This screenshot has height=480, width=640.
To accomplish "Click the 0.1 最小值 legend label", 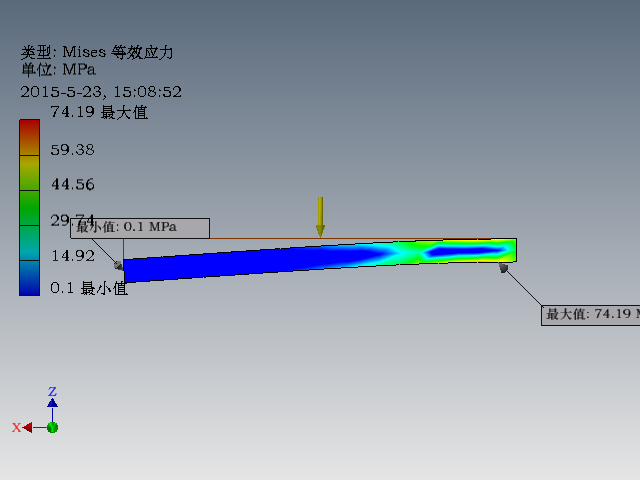I will [89, 288].
